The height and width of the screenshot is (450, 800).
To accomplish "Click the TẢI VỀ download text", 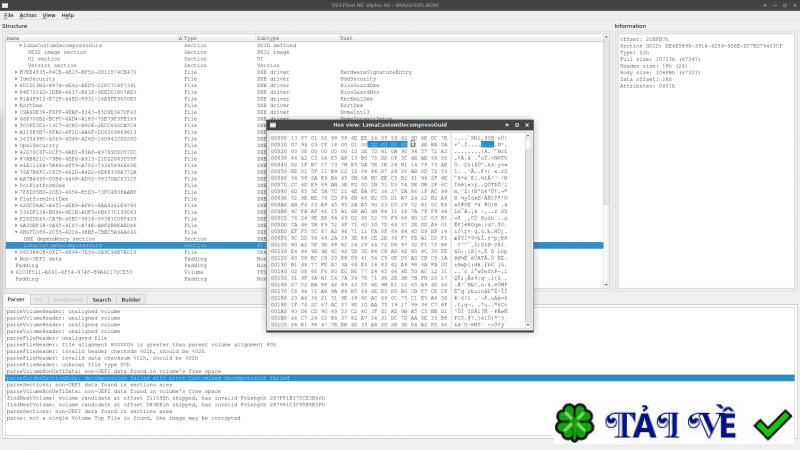I will (x=681, y=424).
